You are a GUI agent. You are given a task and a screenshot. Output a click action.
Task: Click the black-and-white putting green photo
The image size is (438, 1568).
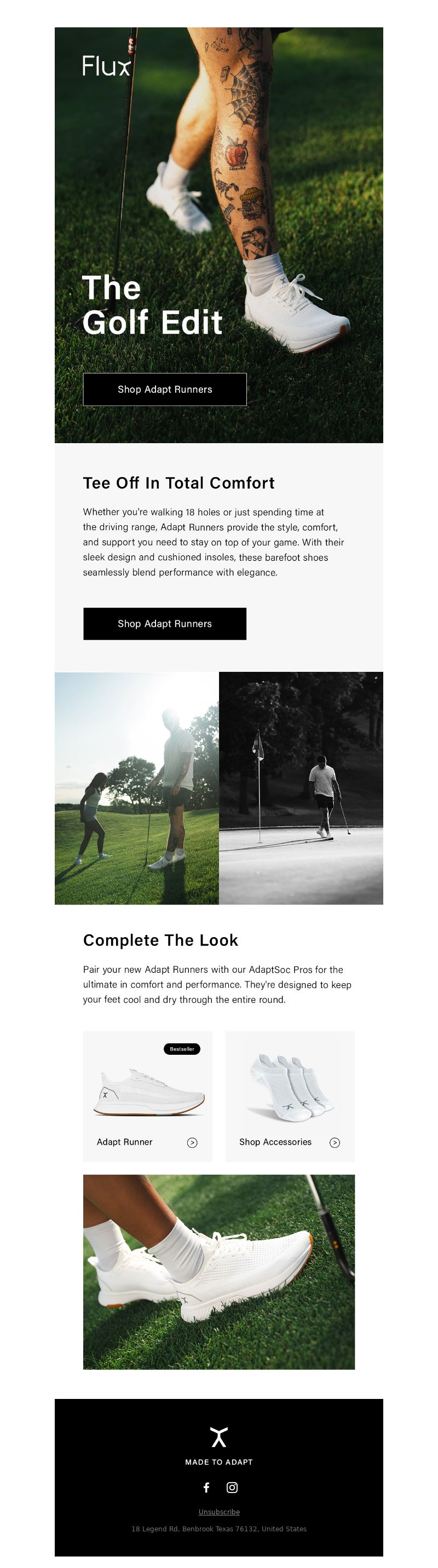pos(301,788)
